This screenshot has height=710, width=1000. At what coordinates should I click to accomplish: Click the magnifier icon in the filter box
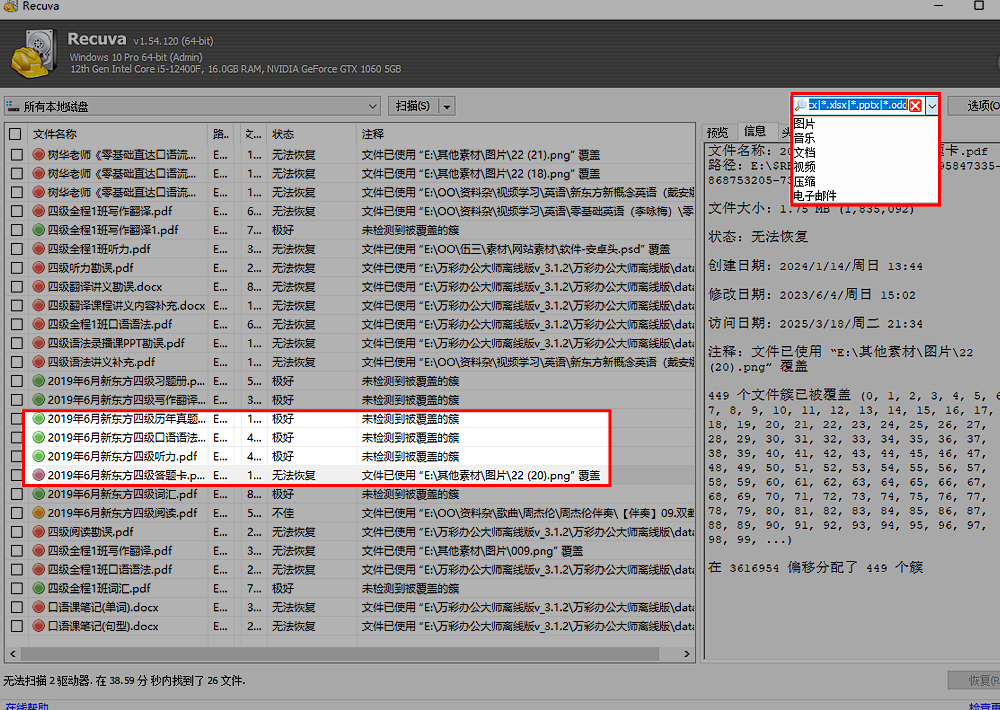click(801, 105)
